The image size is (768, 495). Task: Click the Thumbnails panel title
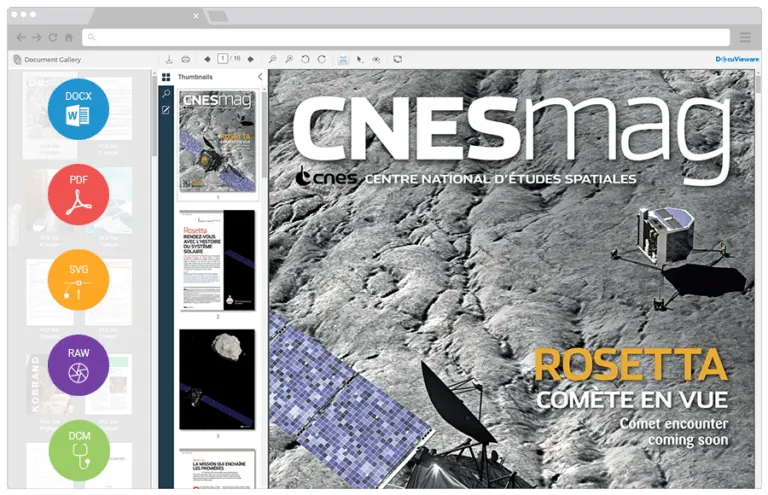(195, 77)
